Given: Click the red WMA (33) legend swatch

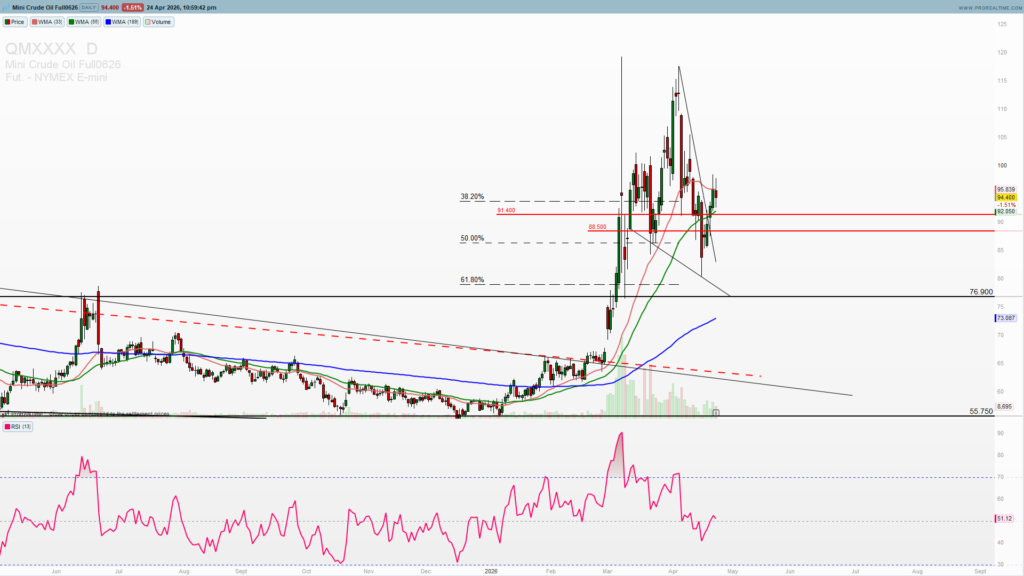Looking at the screenshot, I should [34, 21].
